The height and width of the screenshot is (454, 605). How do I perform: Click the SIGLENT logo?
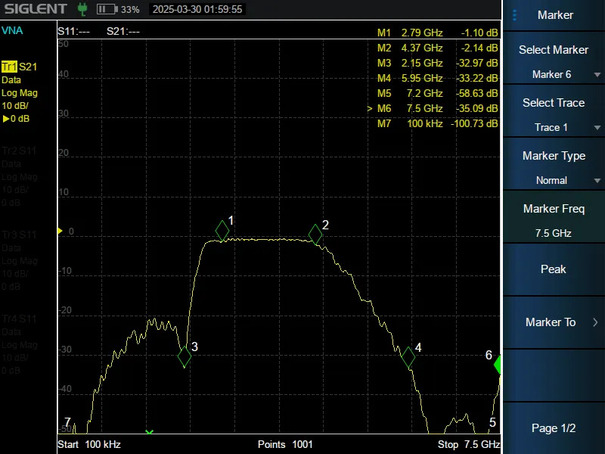35,9
